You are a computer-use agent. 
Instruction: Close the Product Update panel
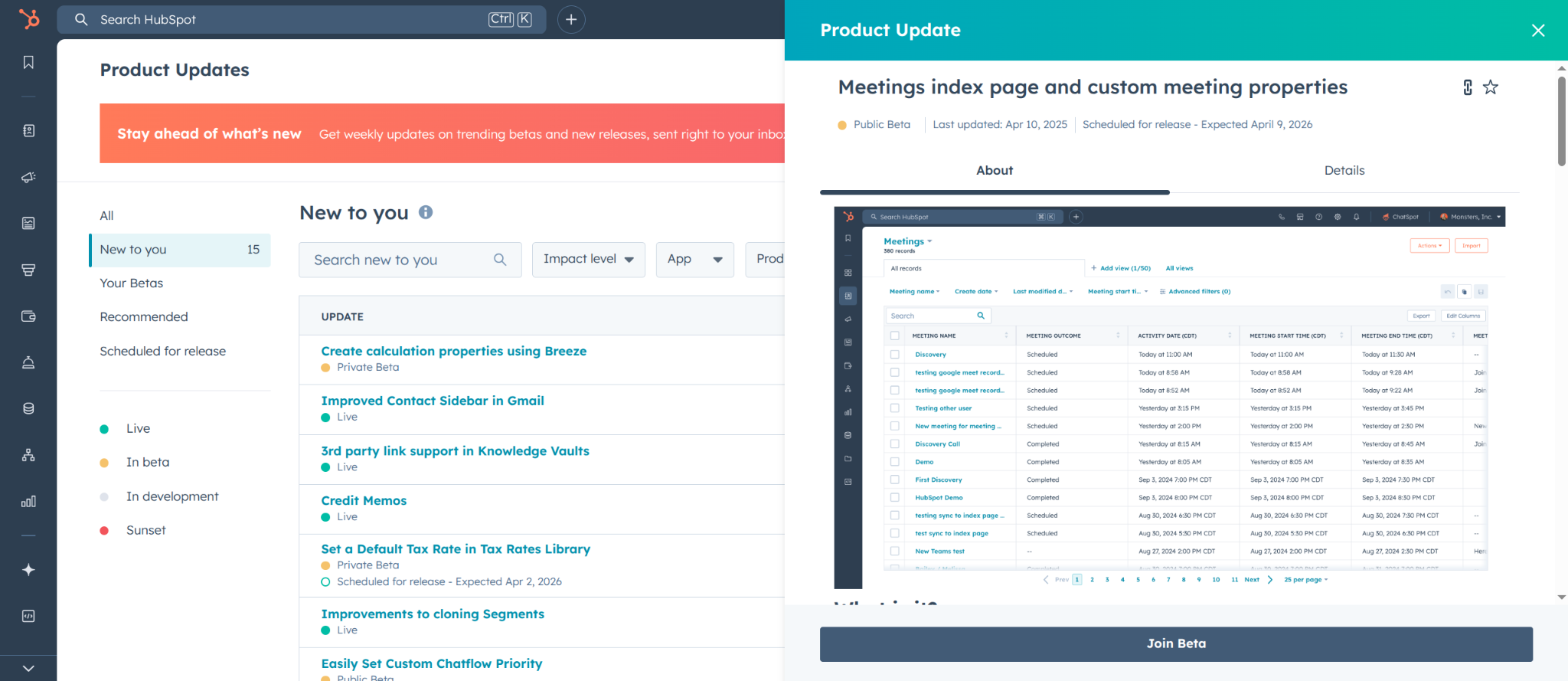[1538, 30]
